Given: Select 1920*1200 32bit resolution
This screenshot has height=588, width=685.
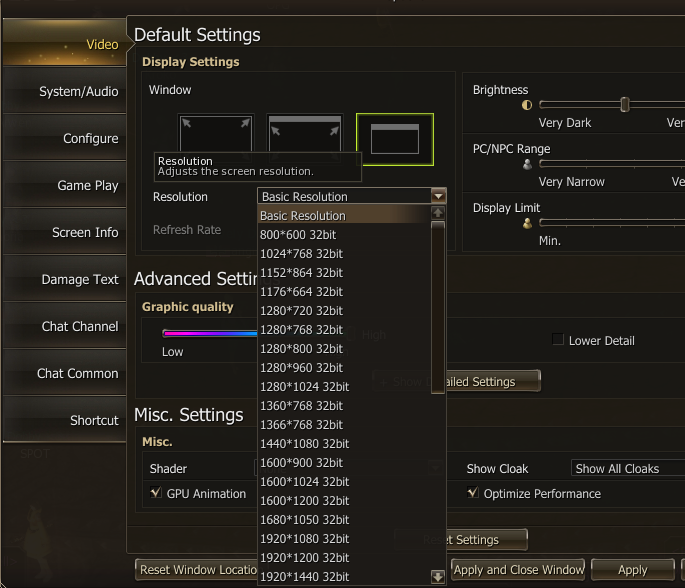Looking at the screenshot, I should 344,558.
